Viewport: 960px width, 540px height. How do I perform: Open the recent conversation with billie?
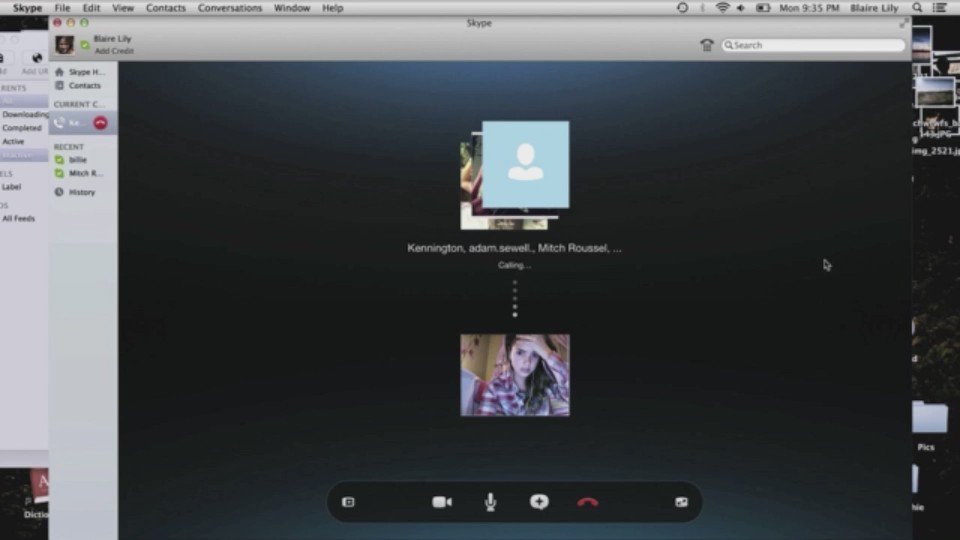coord(71,160)
